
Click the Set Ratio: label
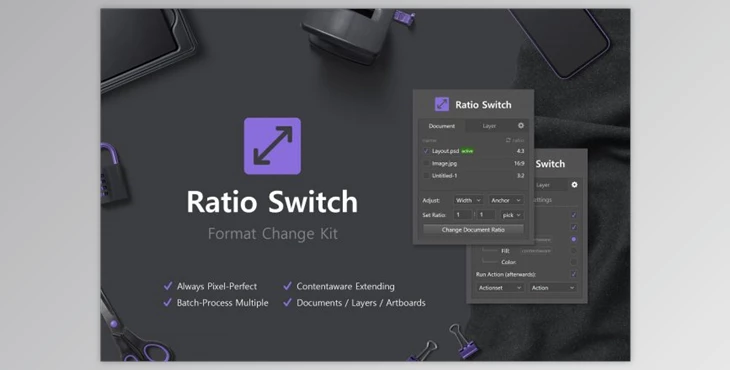[x=434, y=215]
